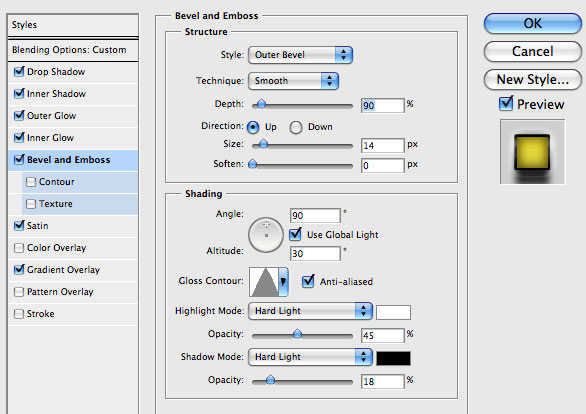Viewport: 586px width, 414px height.
Task: Click the angle and altitude light dial
Action: tap(266, 235)
